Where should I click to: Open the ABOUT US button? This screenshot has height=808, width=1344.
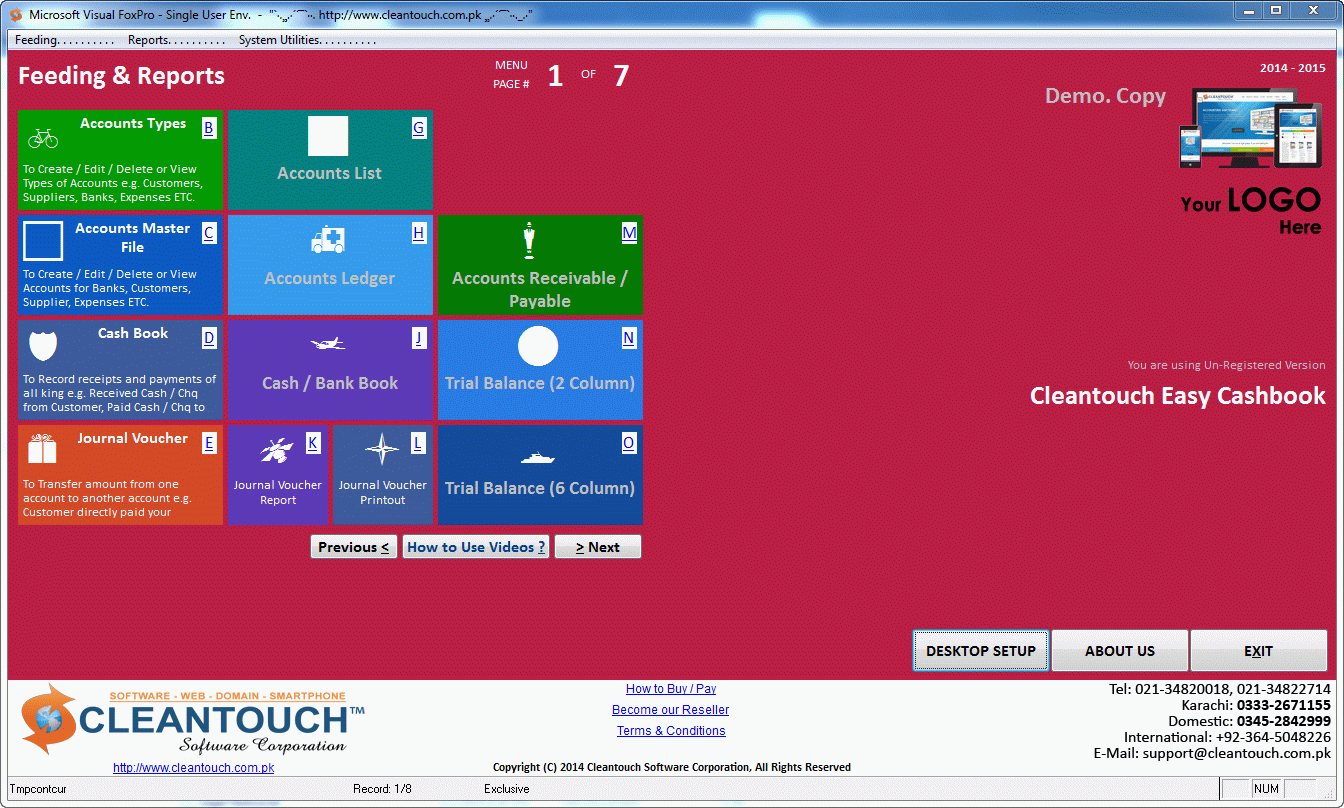pos(1120,650)
